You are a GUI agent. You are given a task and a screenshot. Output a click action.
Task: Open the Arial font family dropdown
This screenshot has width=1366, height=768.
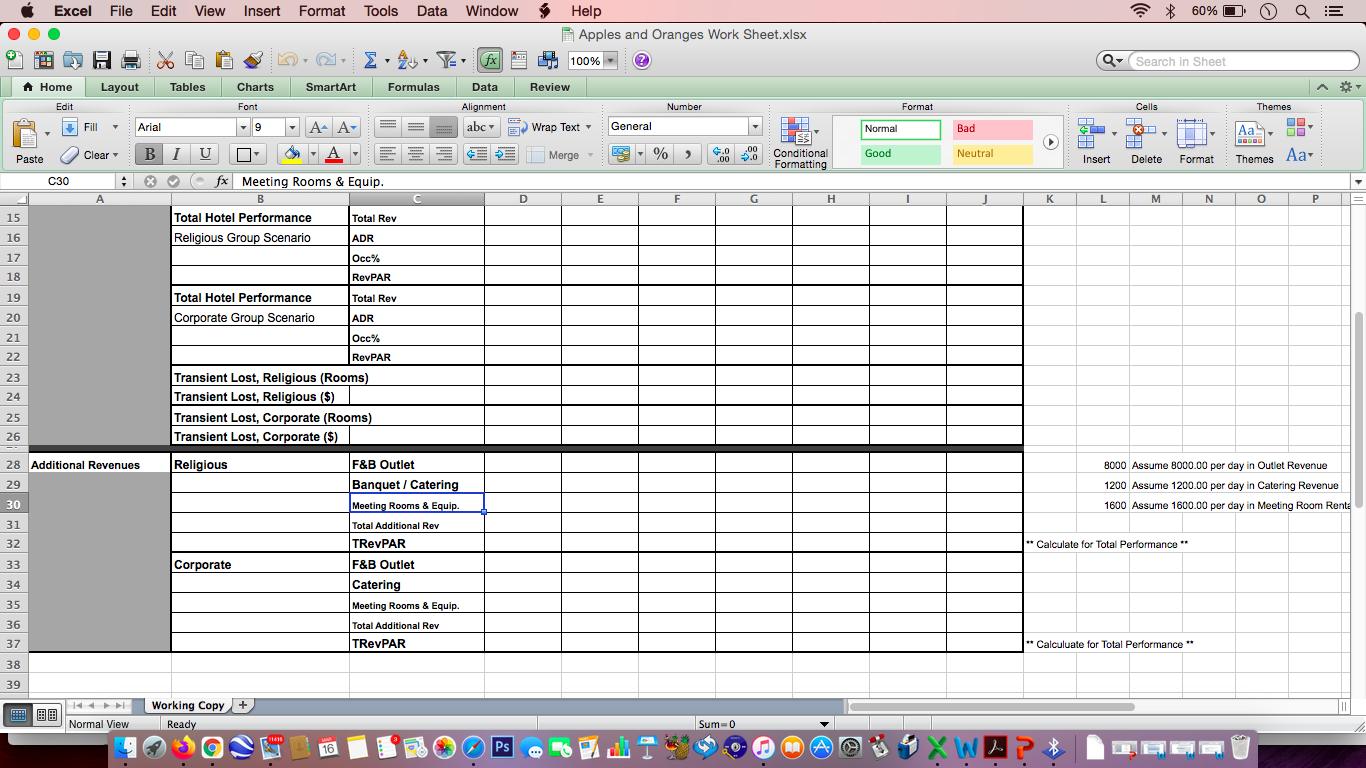241,126
